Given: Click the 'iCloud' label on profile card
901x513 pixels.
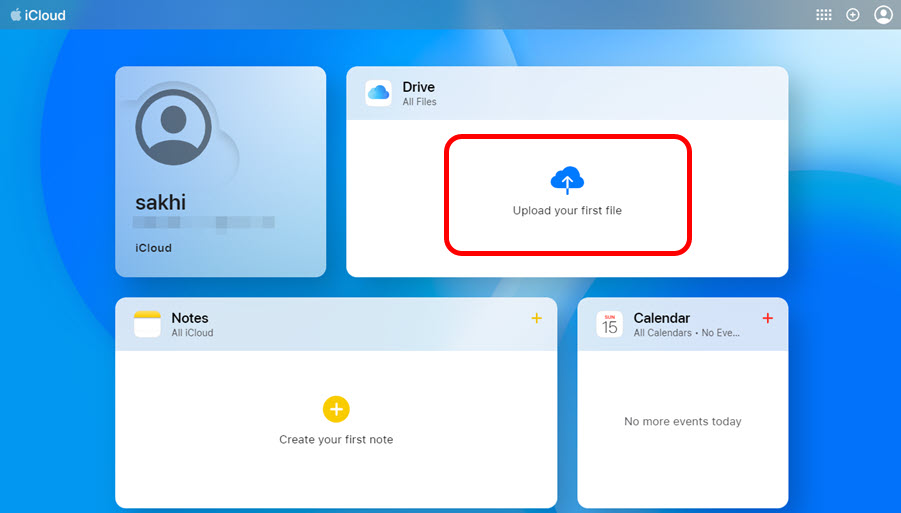Looking at the screenshot, I should [153, 248].
